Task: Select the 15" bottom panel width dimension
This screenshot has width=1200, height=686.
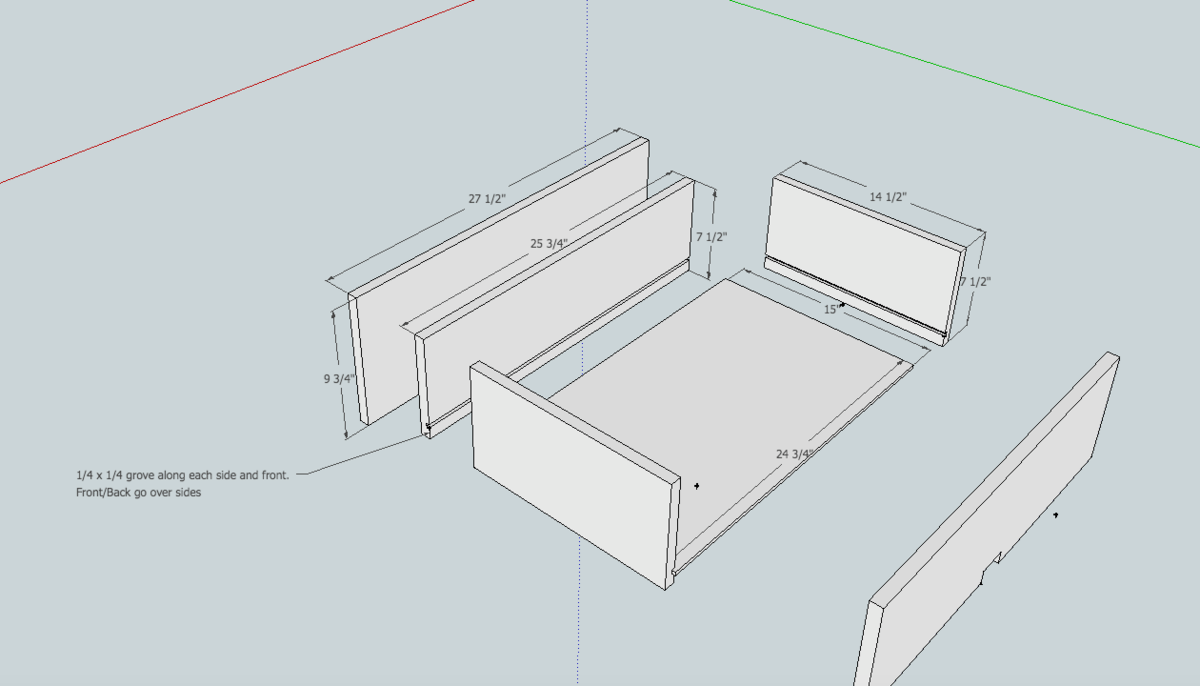Action: click(x=832, y=310)
